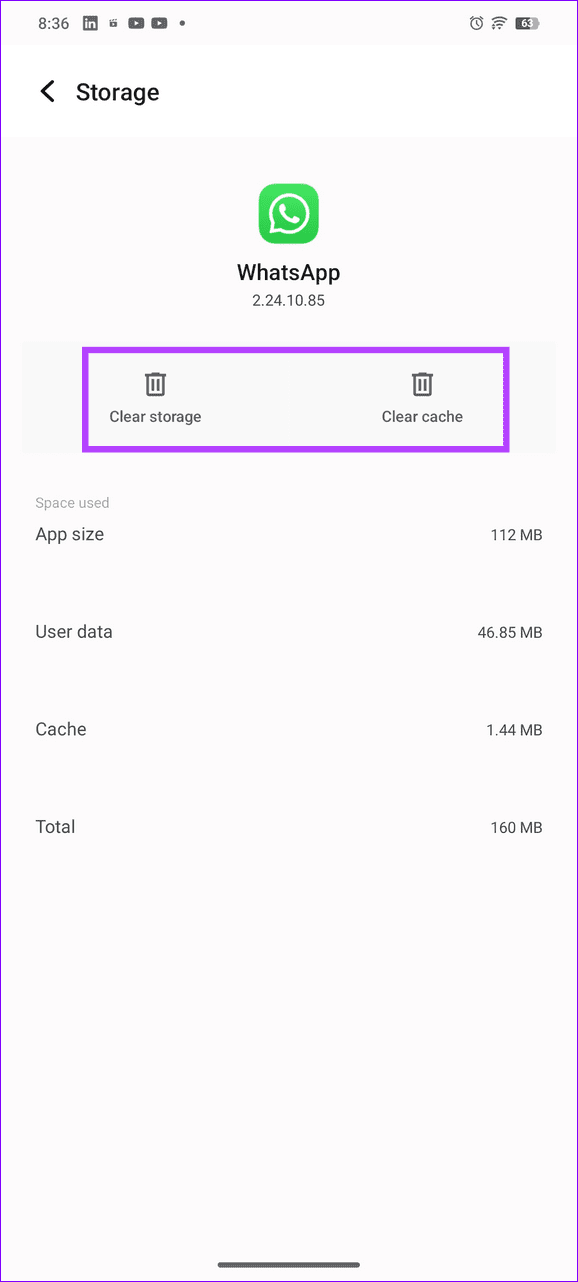
Task: Tap the Wi-Fi icon in the status bar
Action: click(497, 23)
